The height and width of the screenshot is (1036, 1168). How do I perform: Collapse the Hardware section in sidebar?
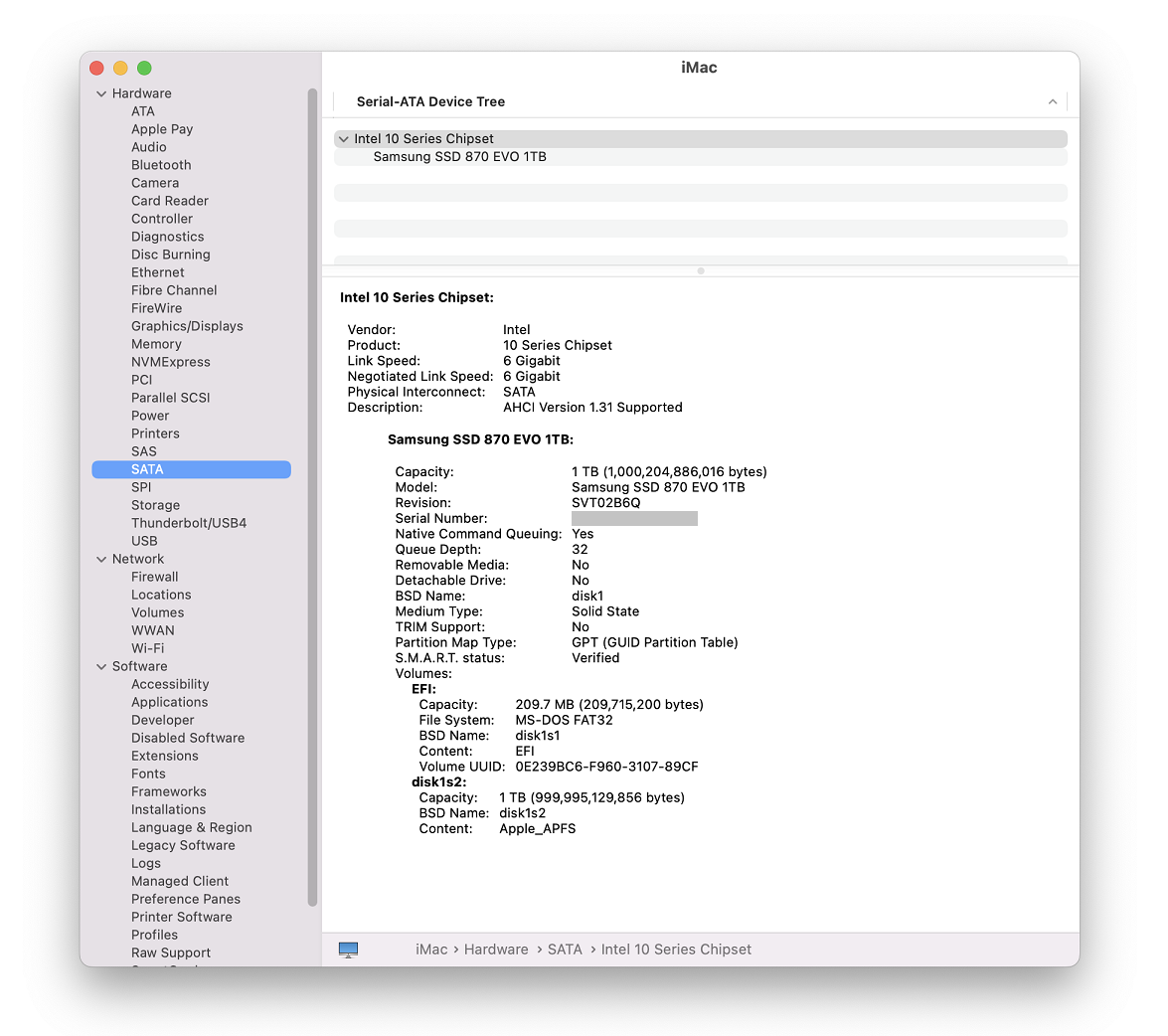tap(101, 93)
